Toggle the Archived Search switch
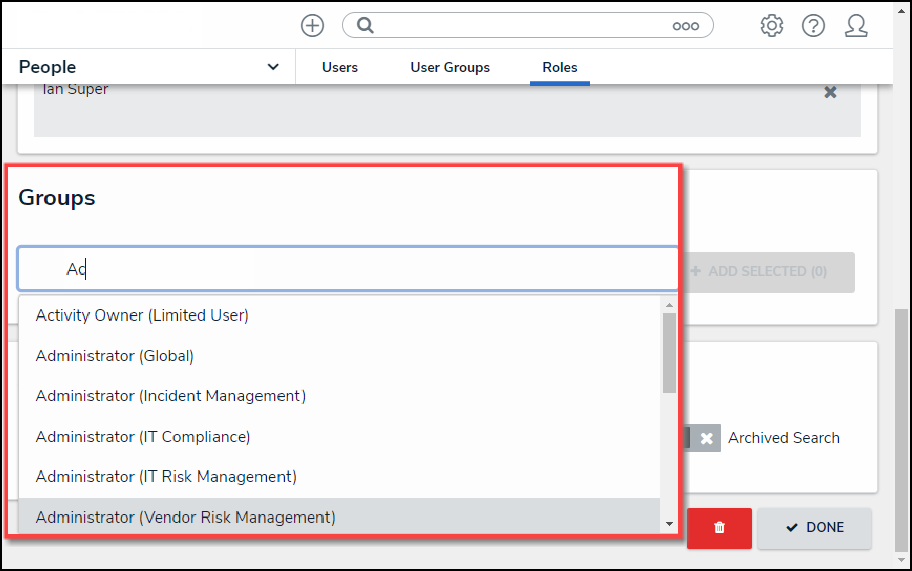 [x=703, y=438]
